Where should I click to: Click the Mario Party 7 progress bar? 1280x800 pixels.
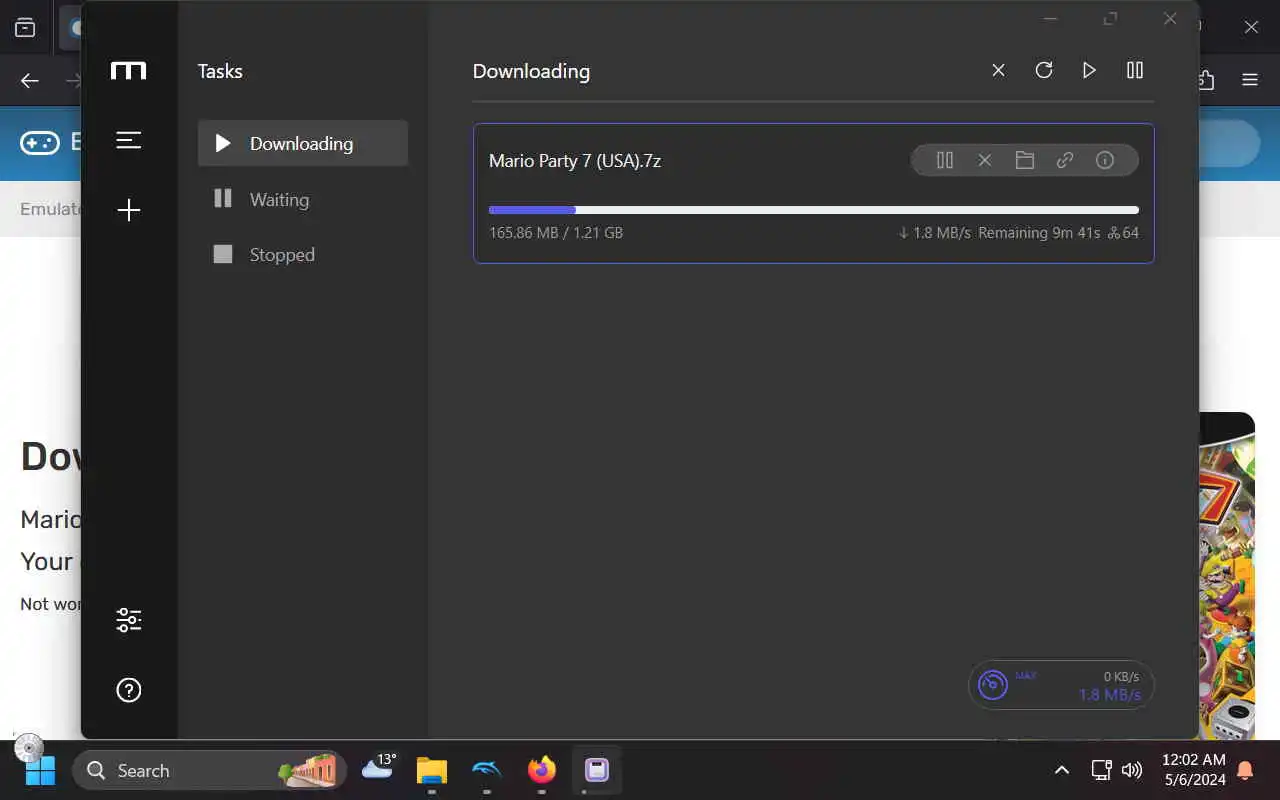tap(814, 210)
